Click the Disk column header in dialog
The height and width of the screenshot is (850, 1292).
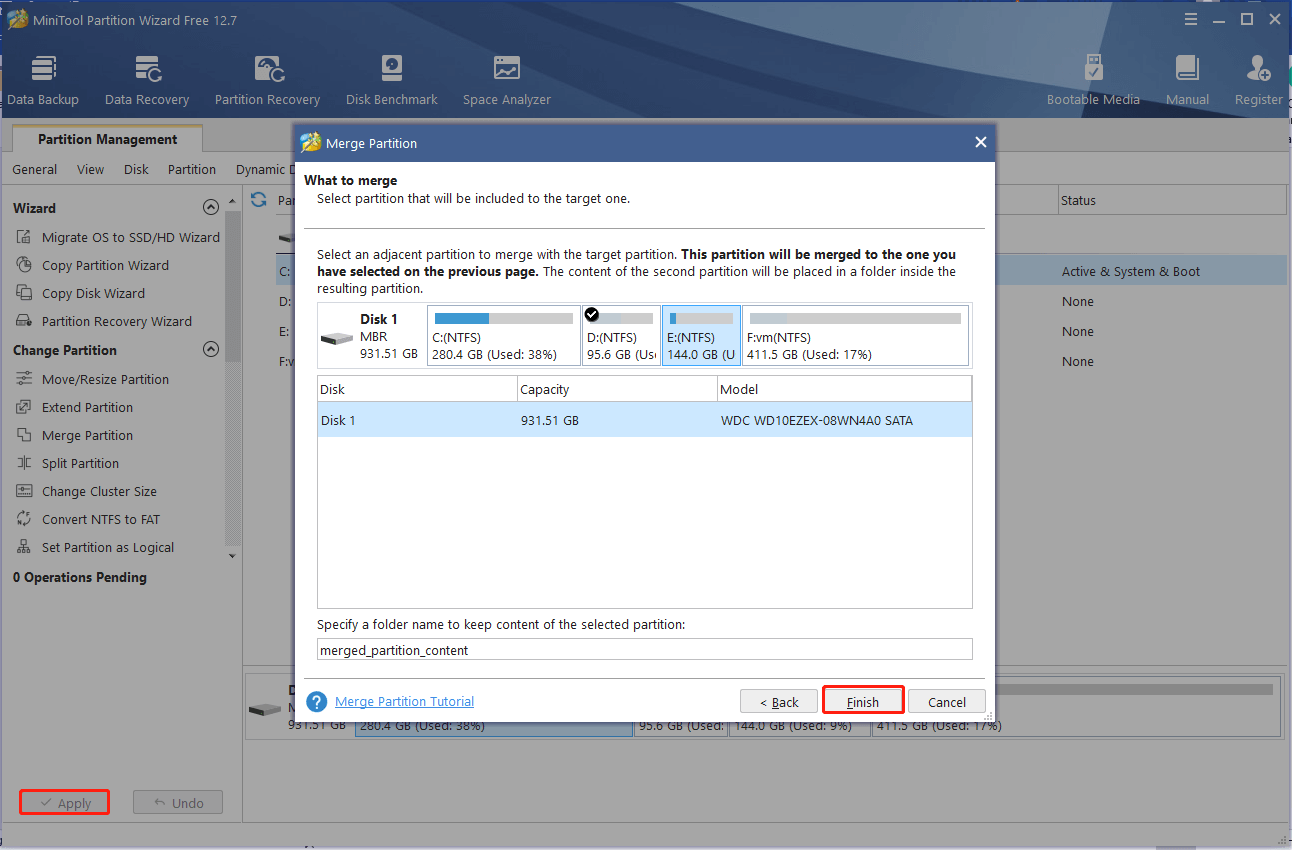pos(417,389)
